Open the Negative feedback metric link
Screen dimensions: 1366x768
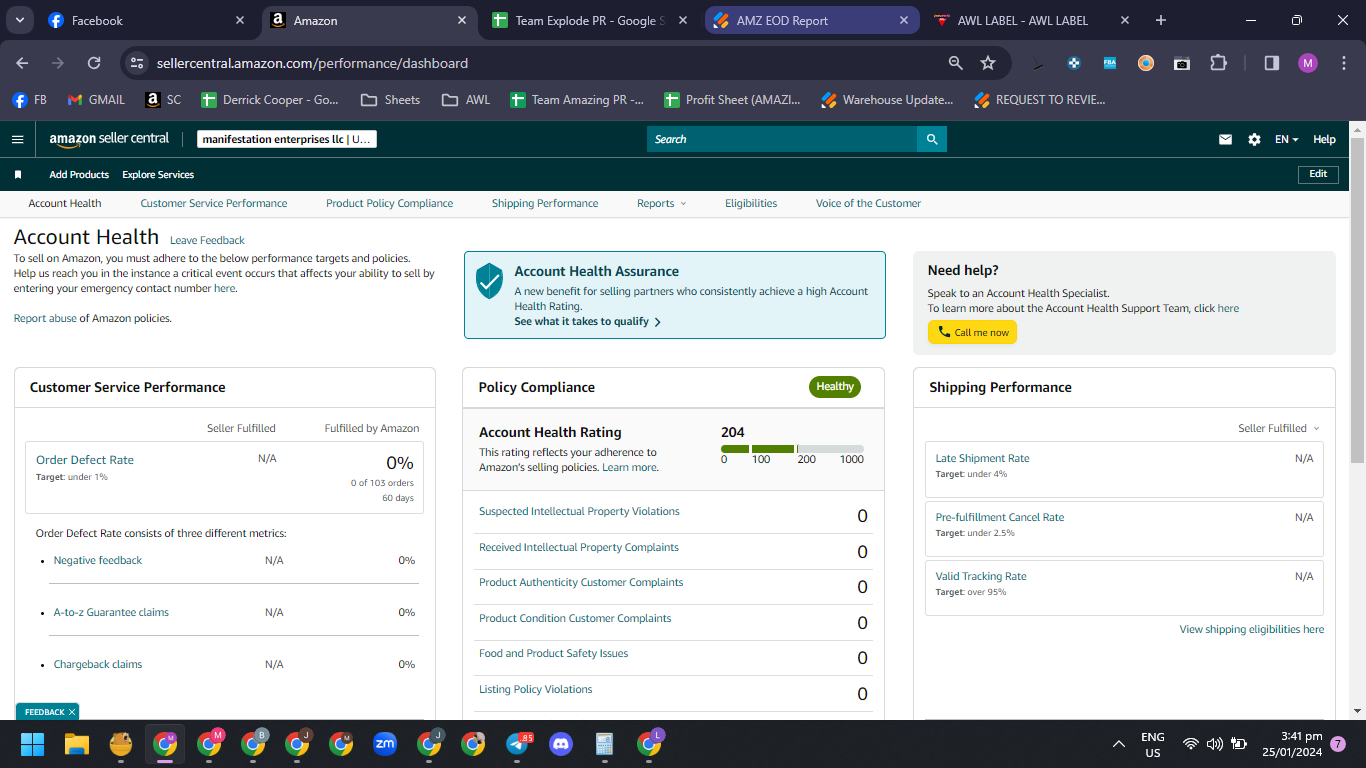(98, 560)
